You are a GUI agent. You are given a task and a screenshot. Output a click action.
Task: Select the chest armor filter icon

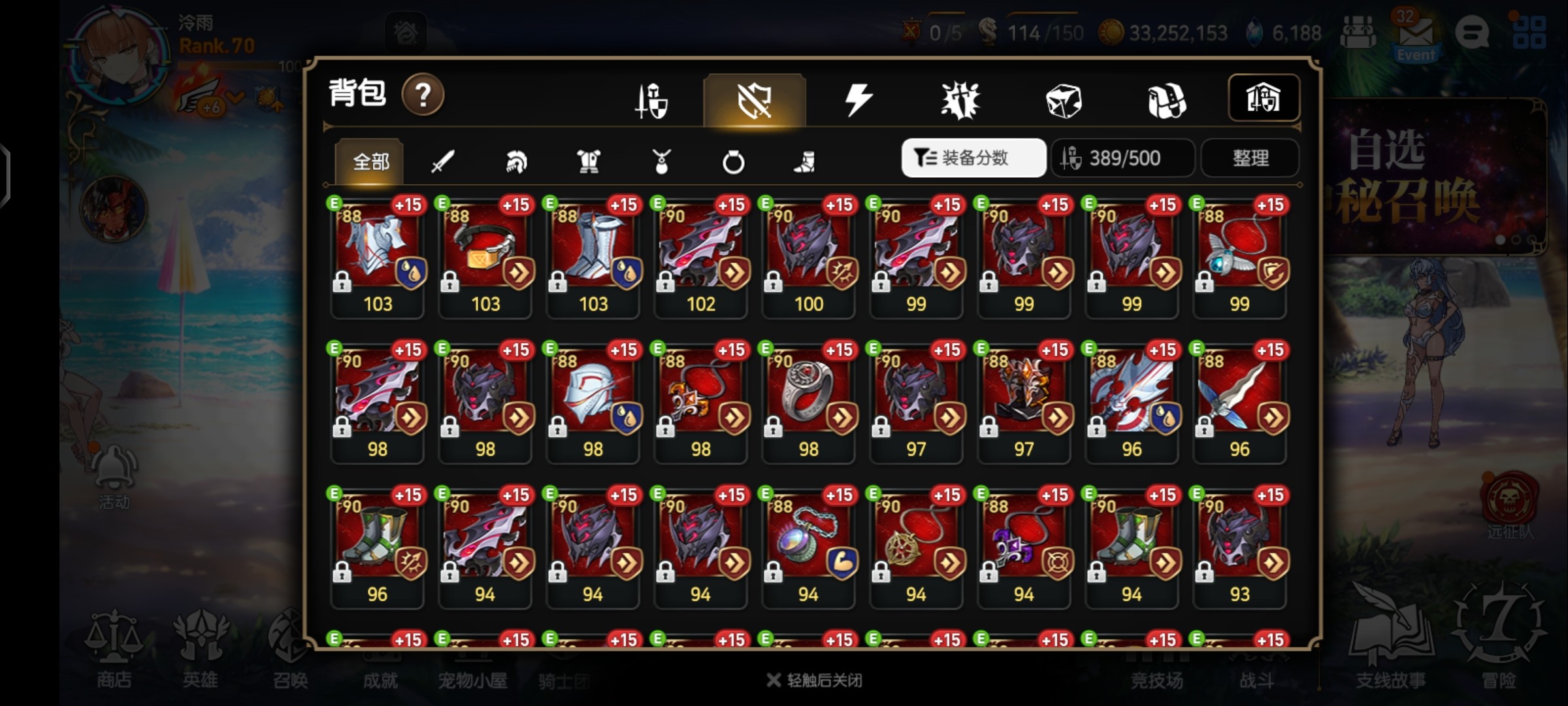tap(589, 161)
